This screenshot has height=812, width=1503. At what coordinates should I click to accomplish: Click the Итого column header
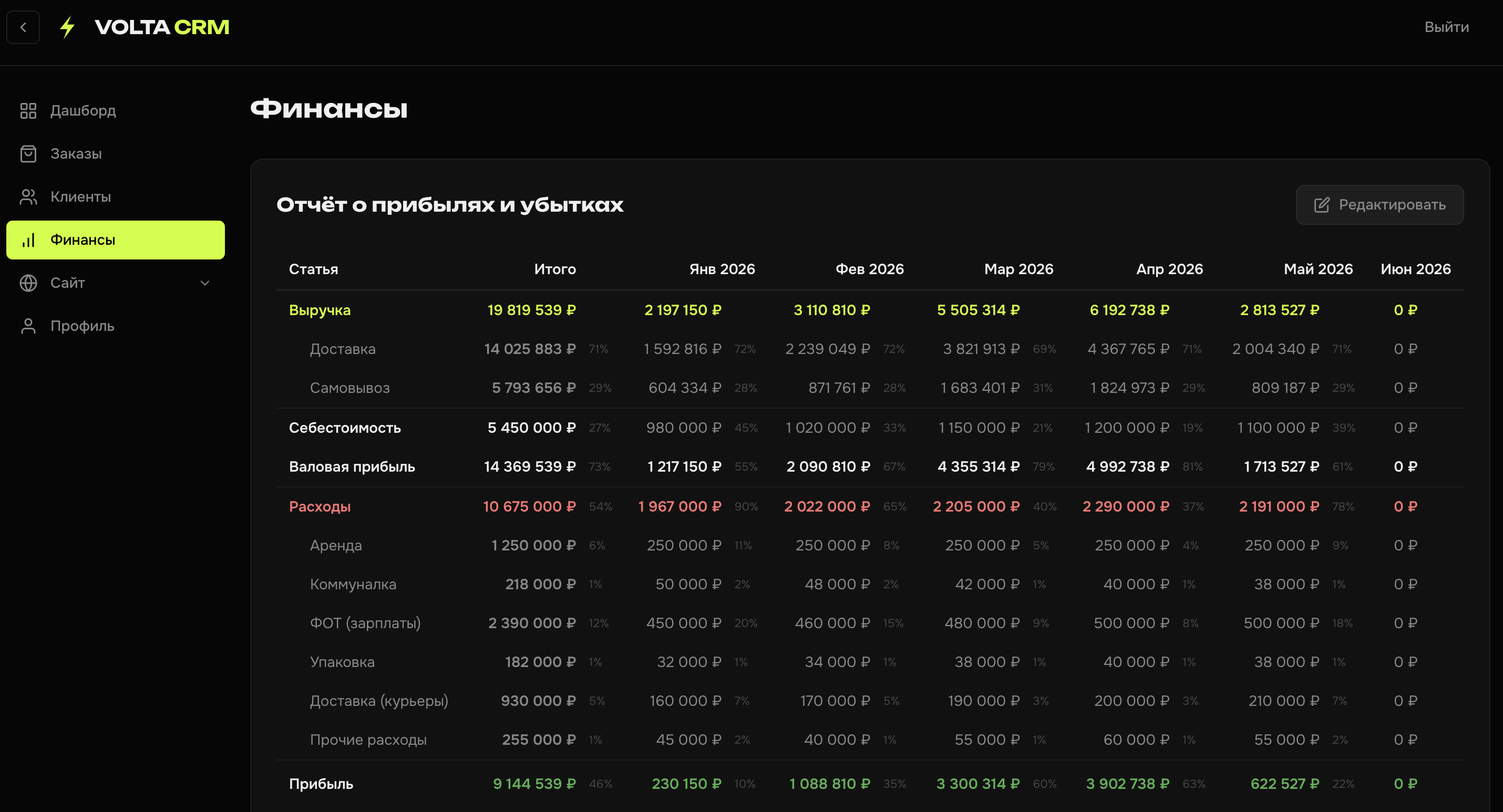555,269
